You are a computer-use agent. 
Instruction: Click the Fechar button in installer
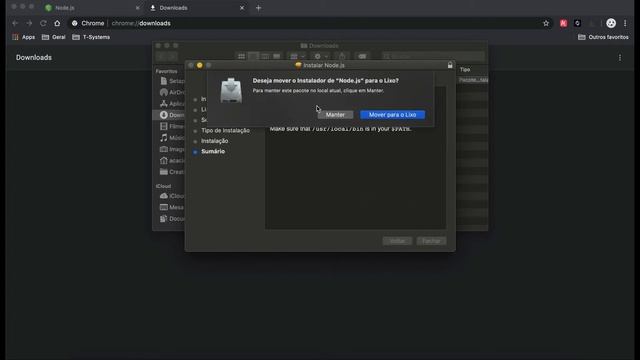pos(431,241)
